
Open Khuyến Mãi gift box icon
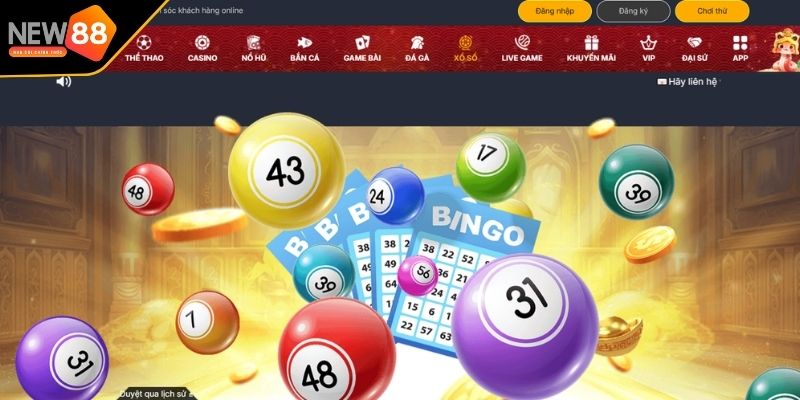coord(591,42)
